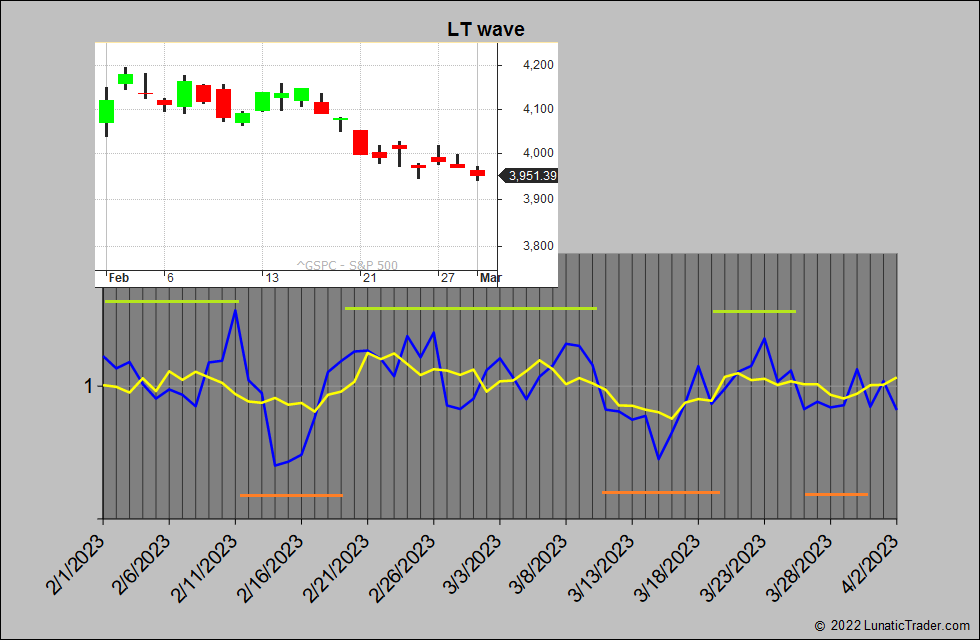Click the LT wave chart title
The width and height of the screenshot is (980, 640).
[x=485, y=30]
